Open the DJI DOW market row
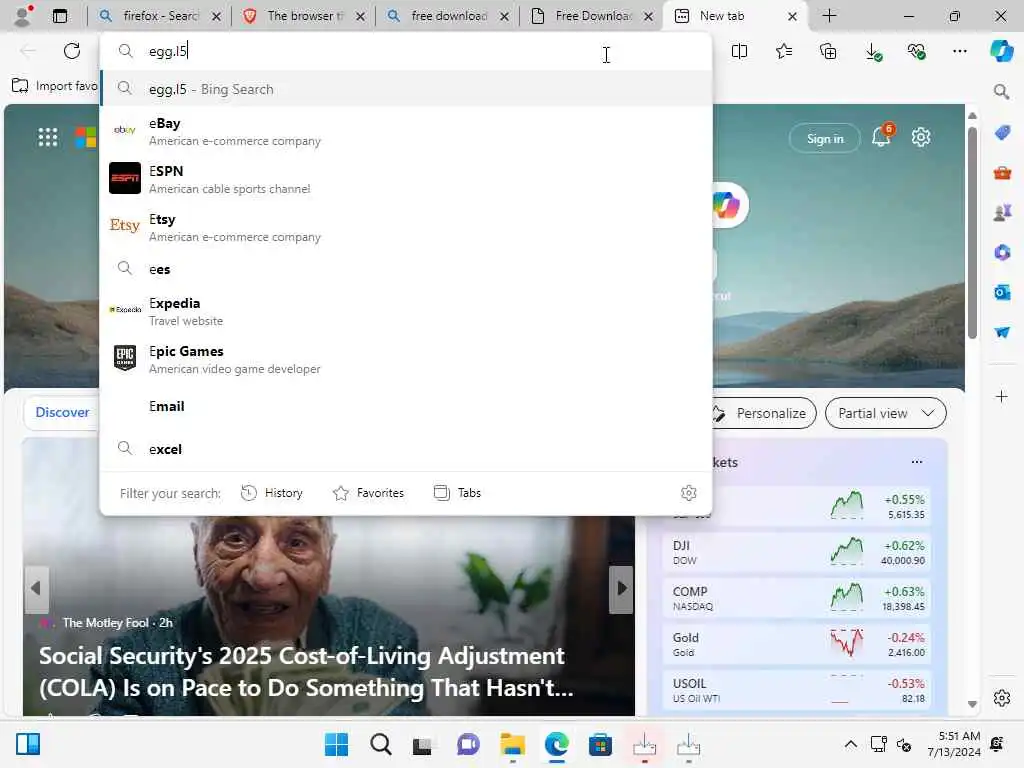1024x768 pixels. pos(797,552)
